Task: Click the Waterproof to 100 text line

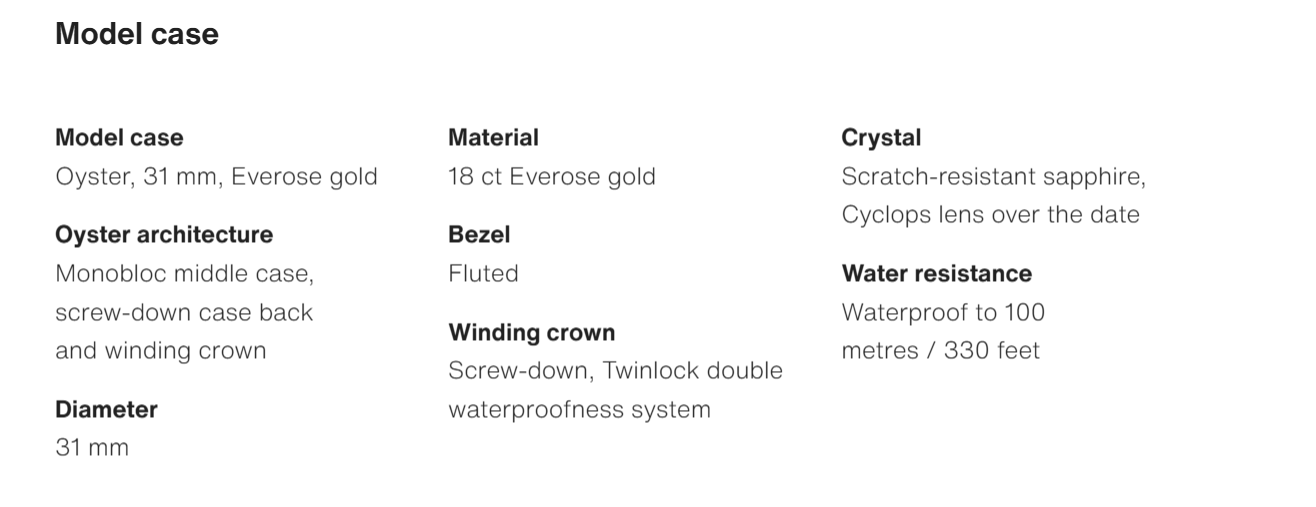Action: [943, 312]
